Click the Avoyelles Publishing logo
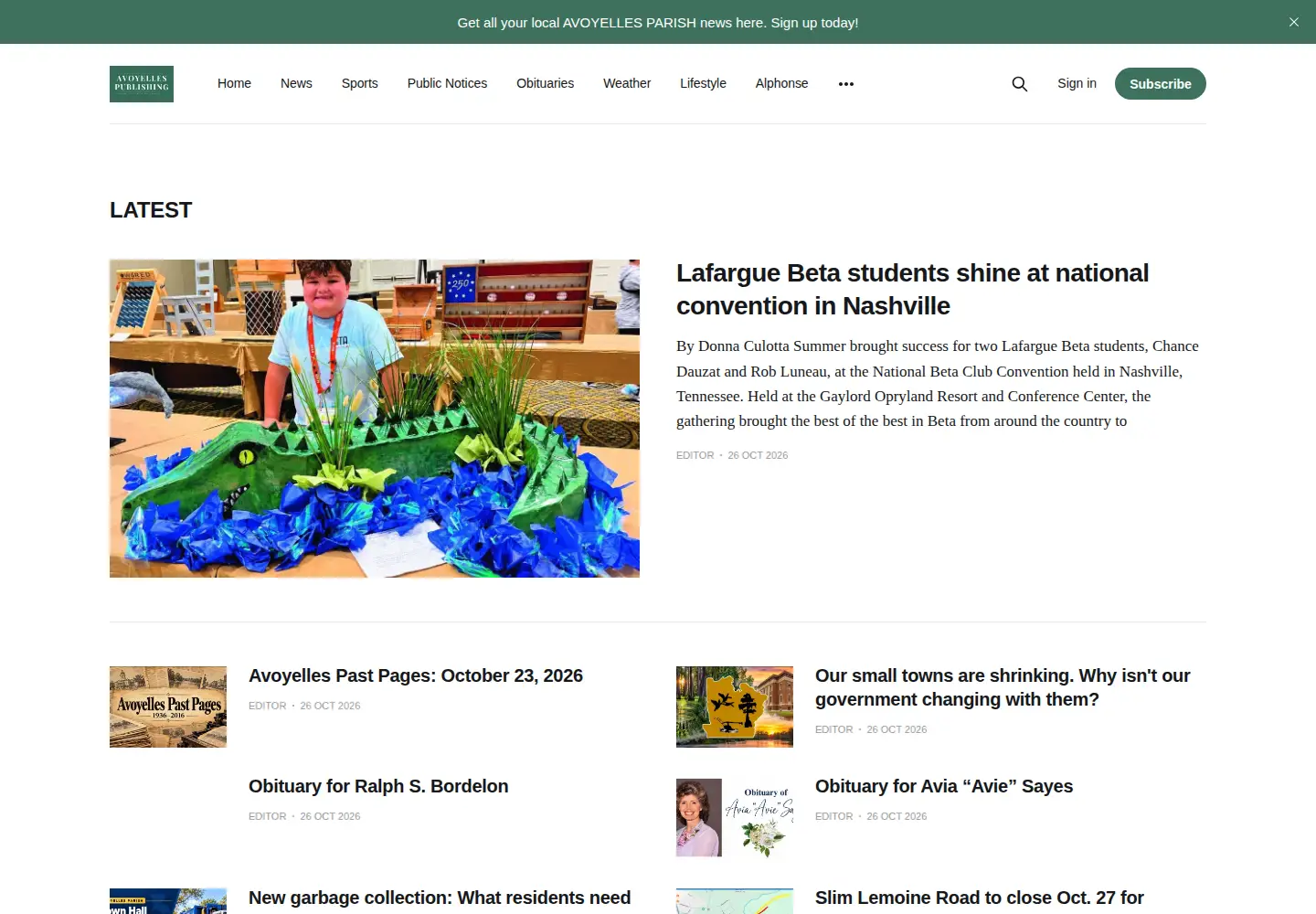Screen dimensions: 1316x914 coord(142,84)
